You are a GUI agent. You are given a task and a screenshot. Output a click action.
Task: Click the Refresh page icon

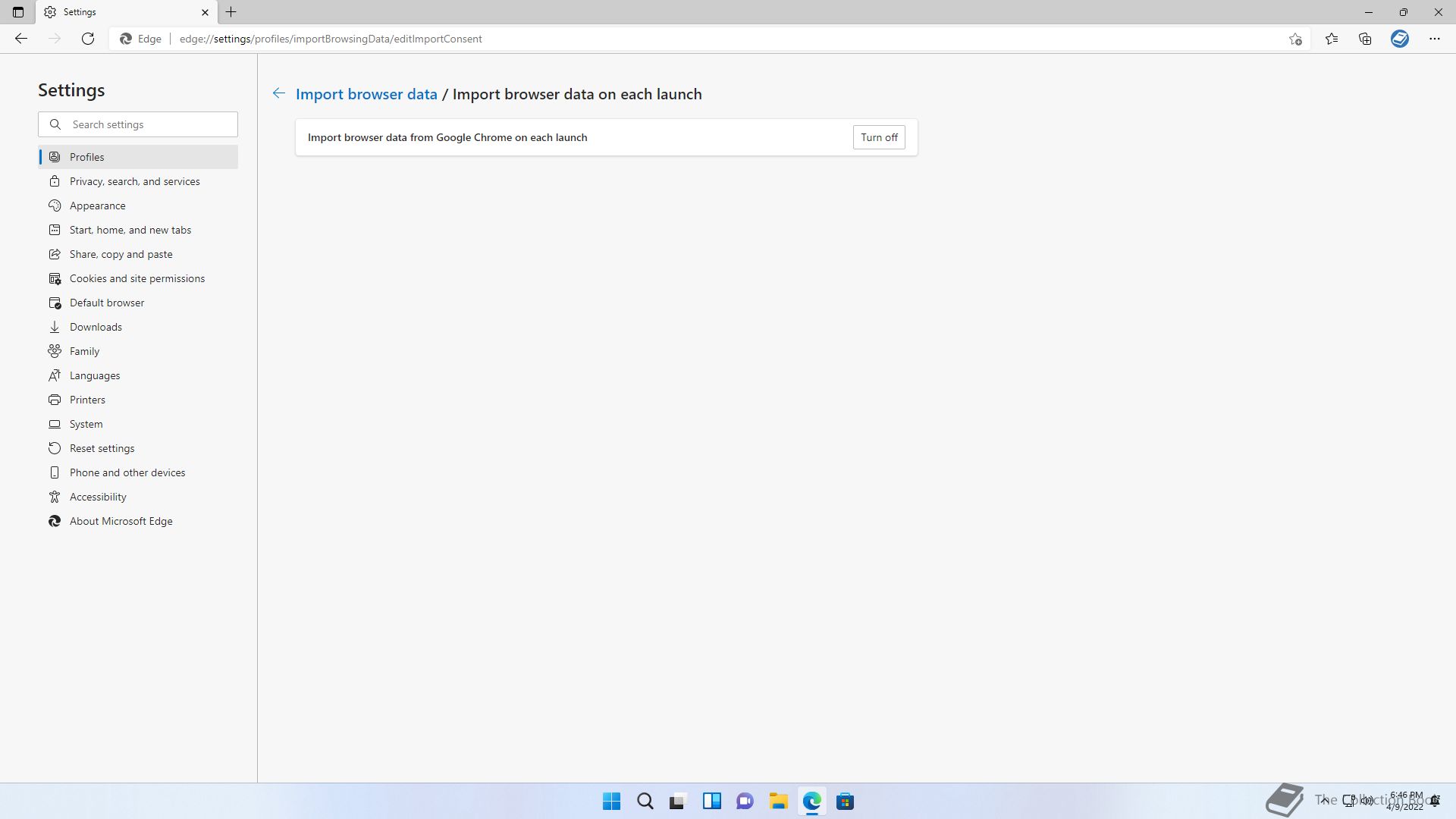[88, 39]
